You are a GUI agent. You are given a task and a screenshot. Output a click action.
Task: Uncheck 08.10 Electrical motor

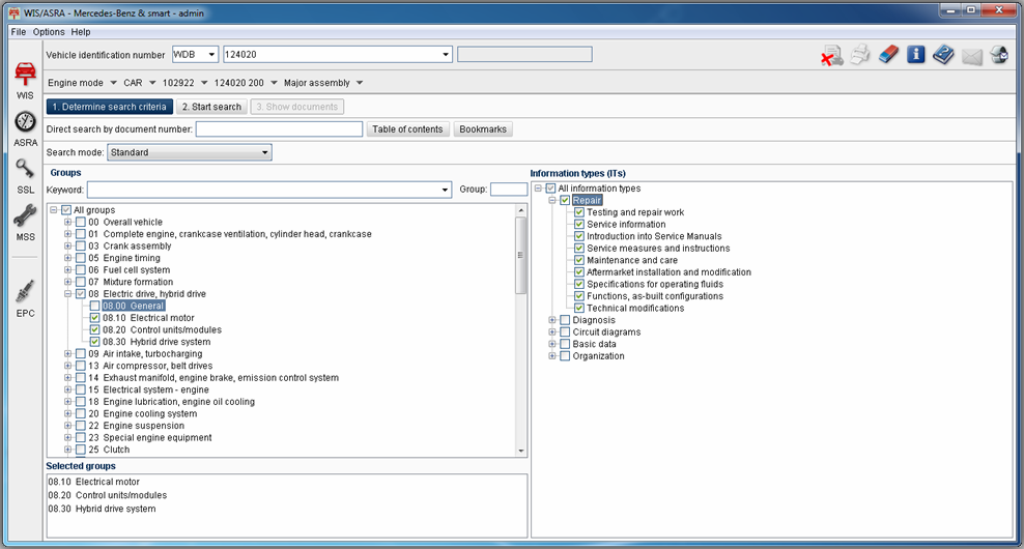95,318
